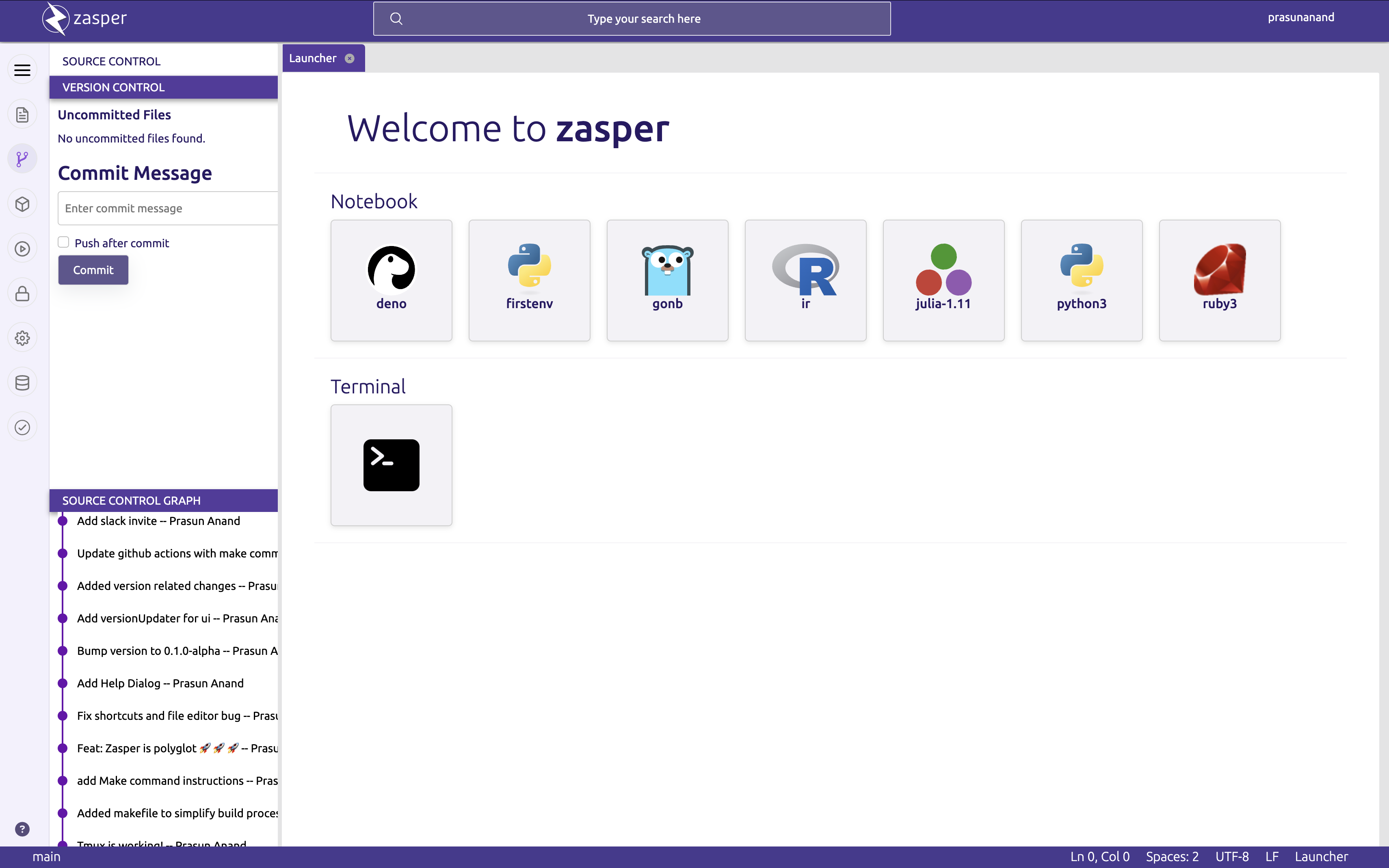Click the Uncommitted Files heading
The width and height of the screenshot is (1389, 868).
[114, 115]
